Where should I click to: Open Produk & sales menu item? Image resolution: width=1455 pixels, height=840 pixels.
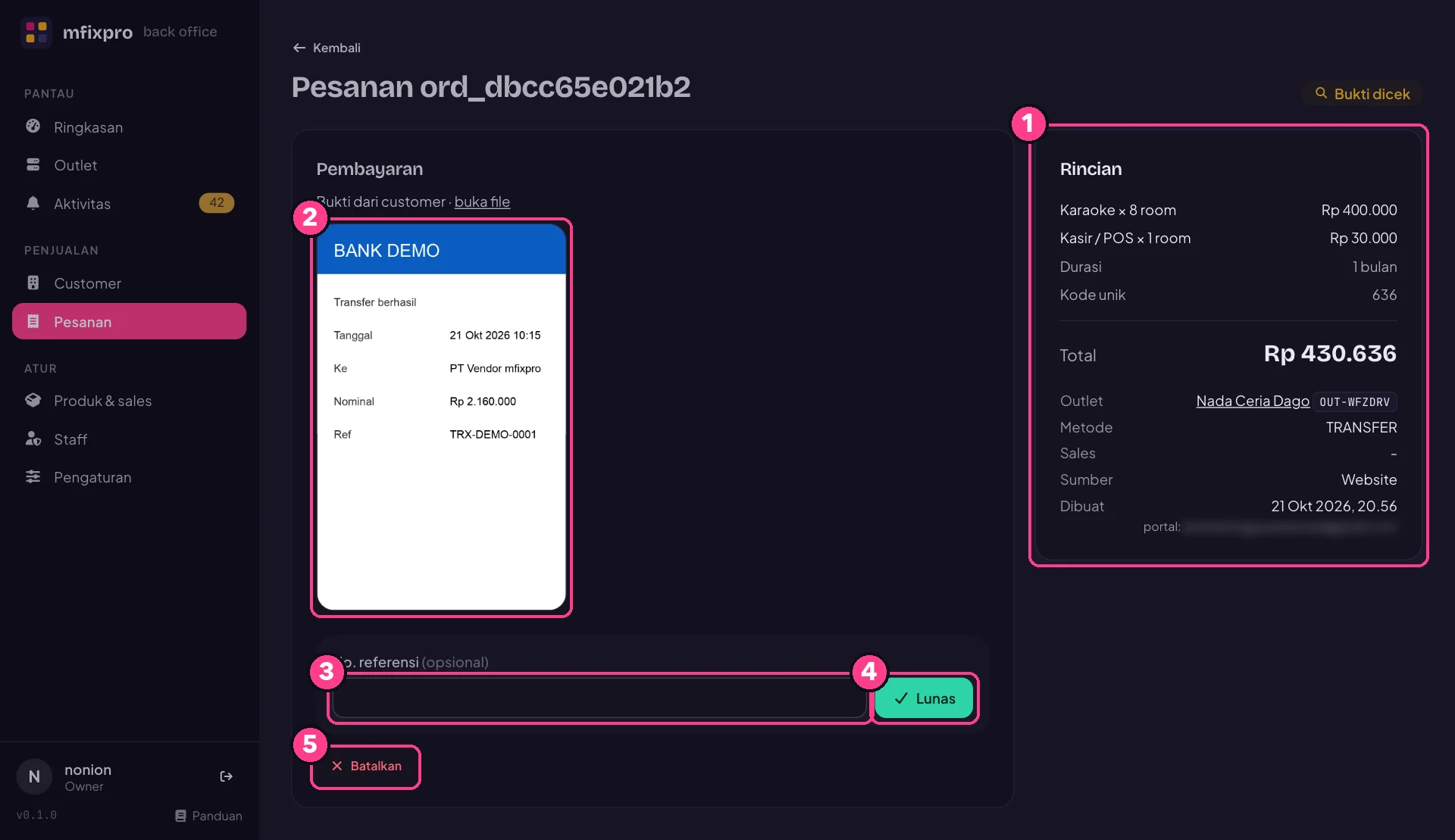coord(129,400)
